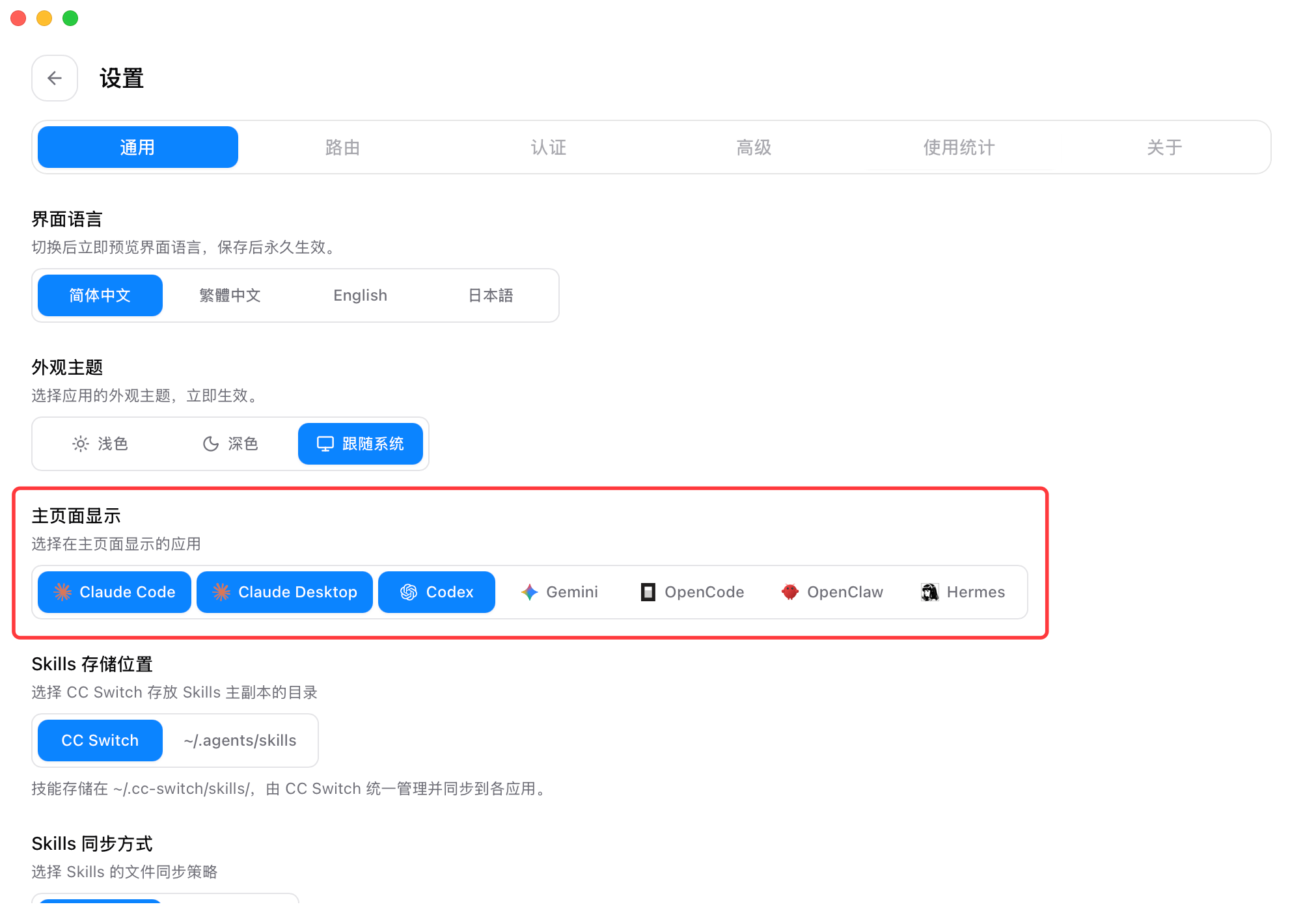1303x924 pixels.
Task: Click the sun icon for light theme
Action: pos(81,444)
